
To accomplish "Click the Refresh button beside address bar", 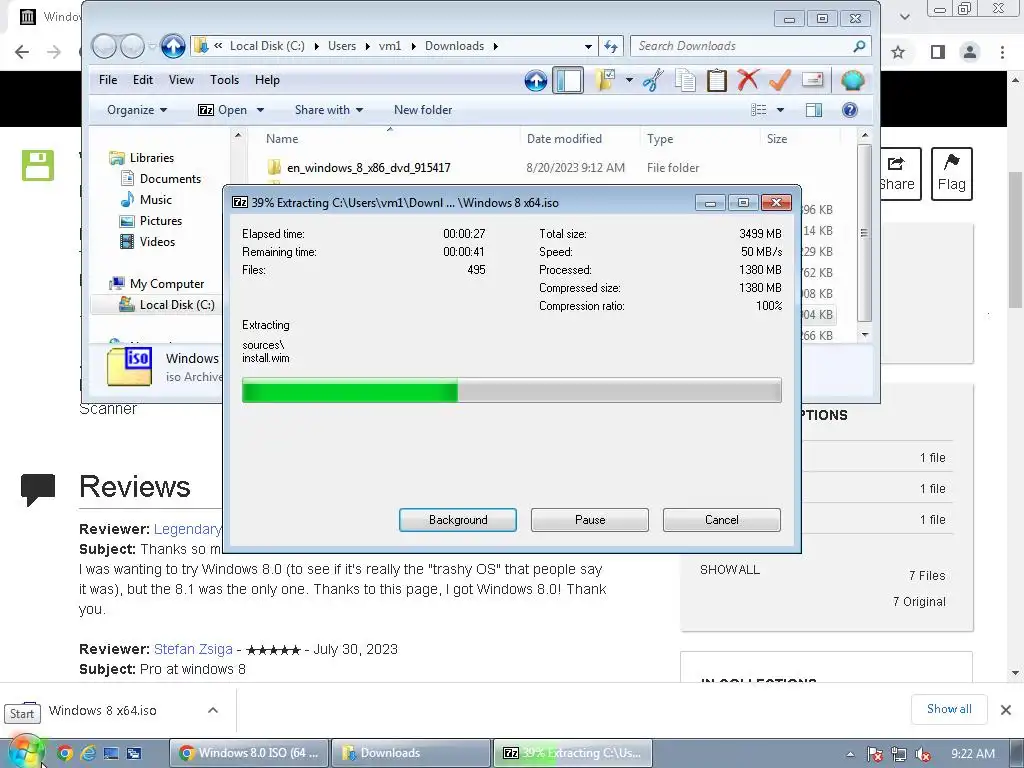I will pyautogui.click(x=611, y=46).
